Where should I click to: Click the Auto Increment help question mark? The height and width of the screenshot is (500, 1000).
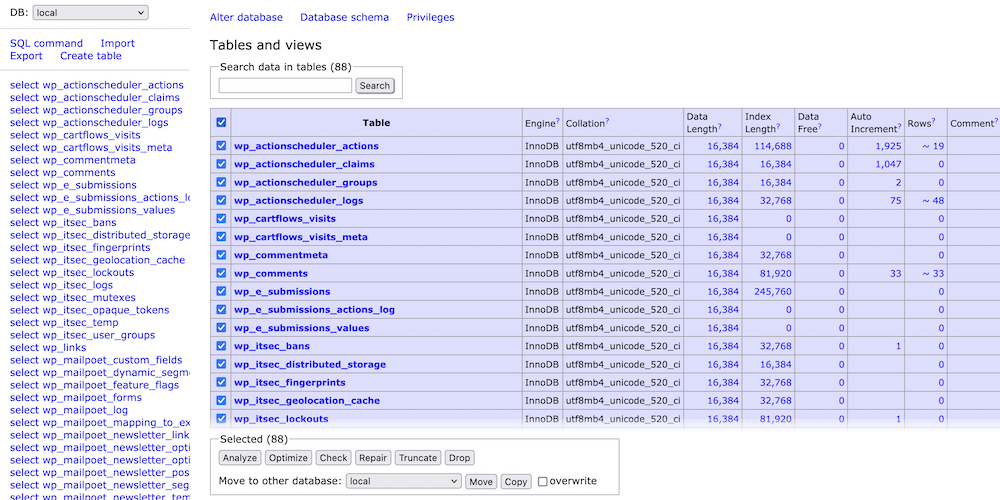(x=900, y=127)
